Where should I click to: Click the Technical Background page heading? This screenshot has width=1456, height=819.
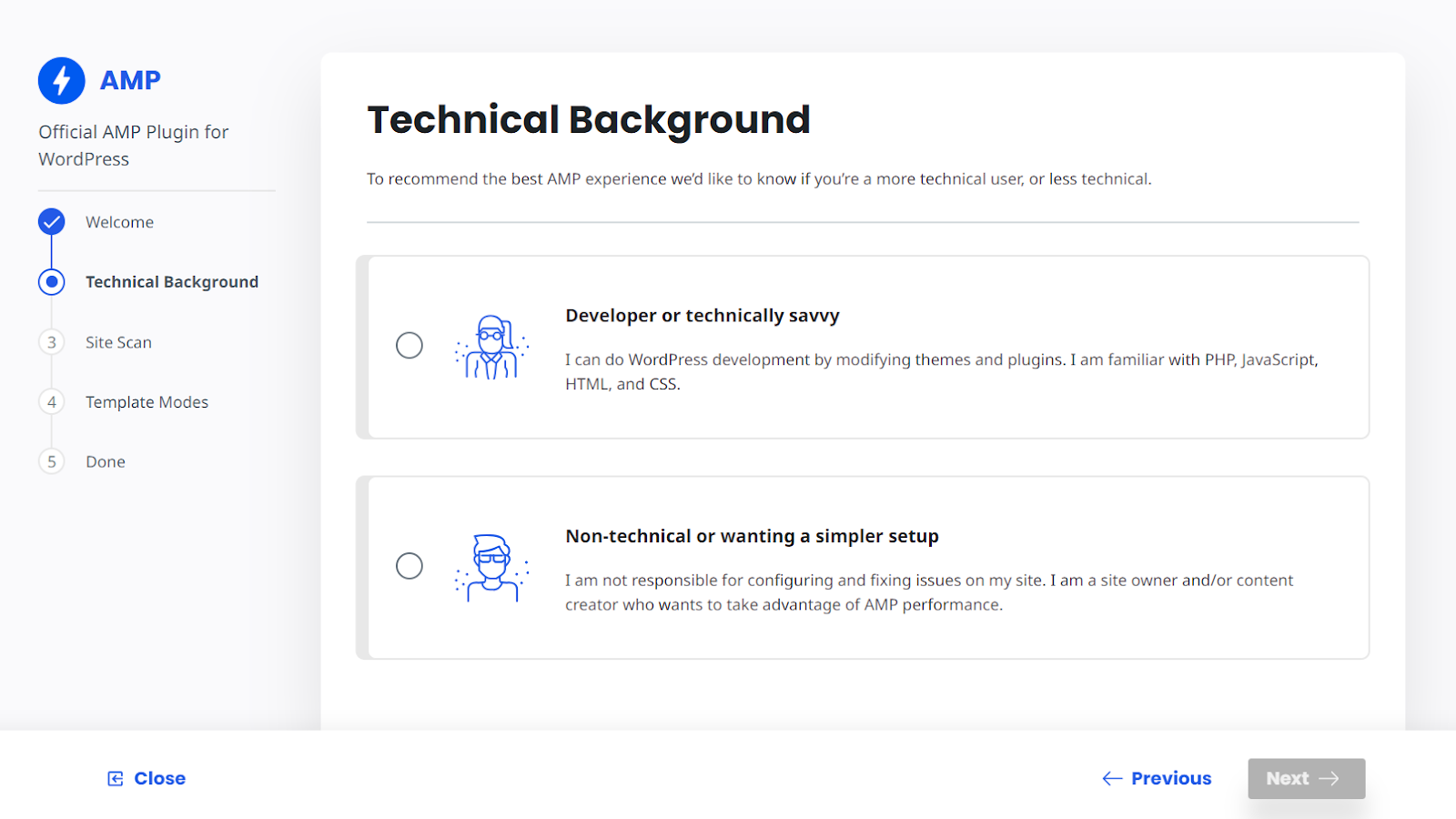click(589, 120)
